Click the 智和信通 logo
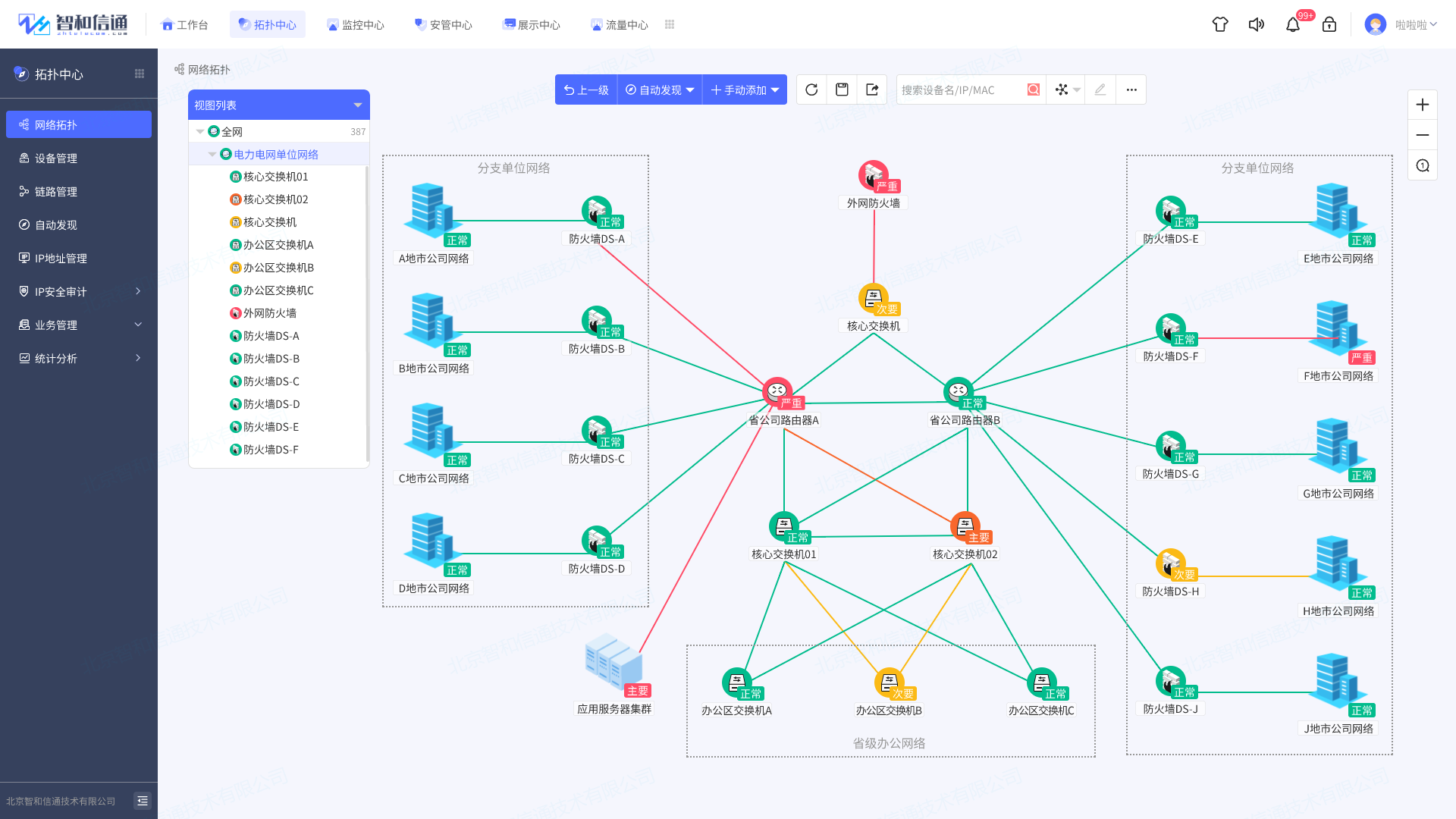 click(x=73, y=24)
